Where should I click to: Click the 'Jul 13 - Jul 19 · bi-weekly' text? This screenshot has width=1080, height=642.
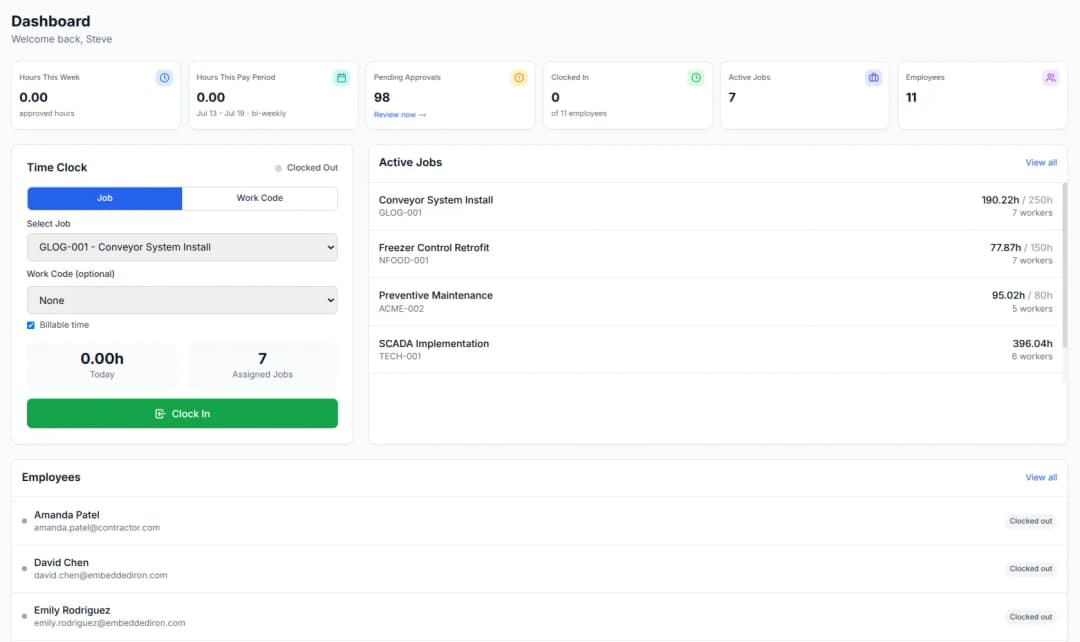click(x=241, y=114)
